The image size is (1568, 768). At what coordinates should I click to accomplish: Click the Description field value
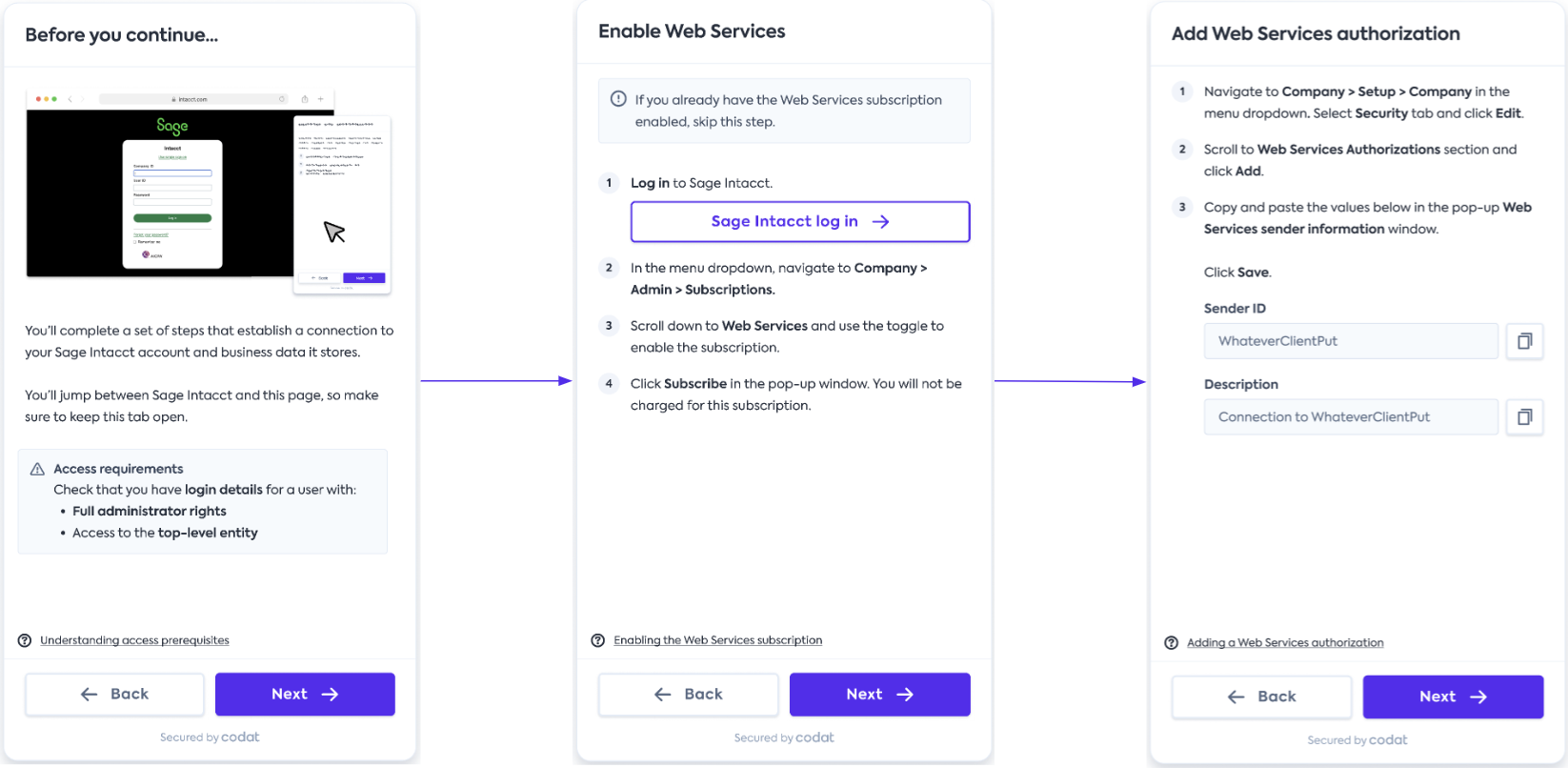(x=1350, y=417)
